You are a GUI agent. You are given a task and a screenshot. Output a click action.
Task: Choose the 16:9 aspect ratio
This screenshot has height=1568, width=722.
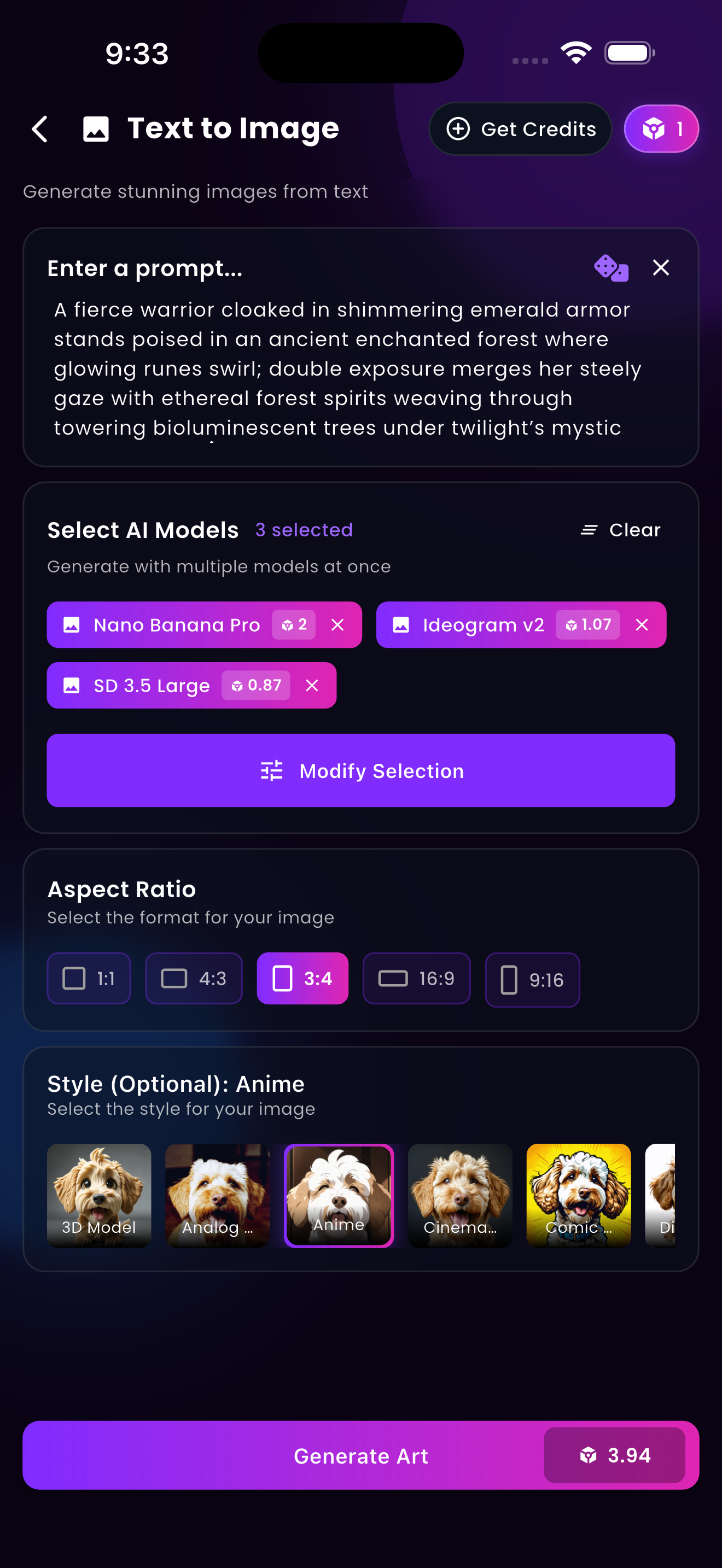(416, 978)
